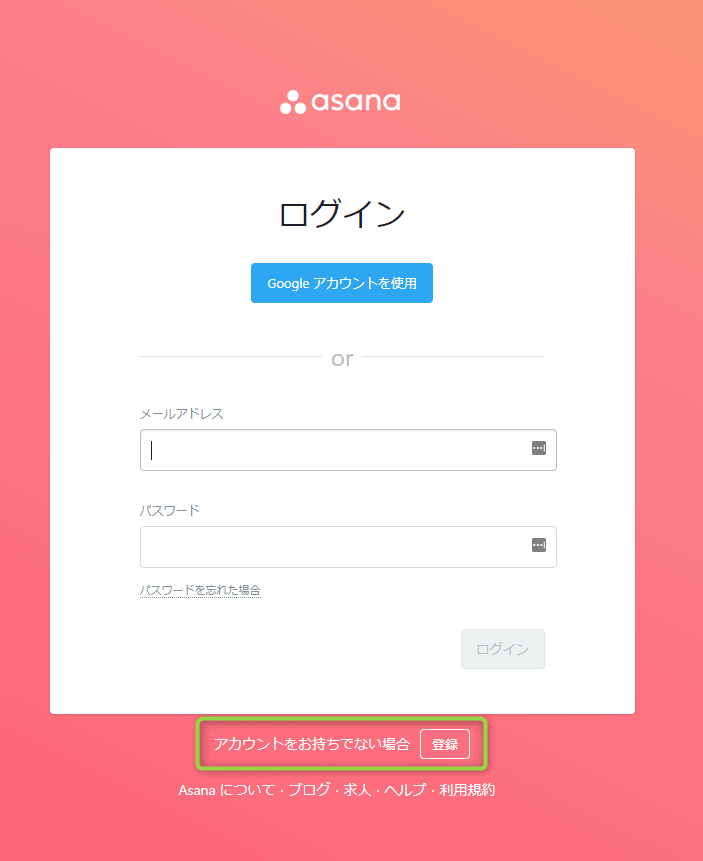Click the 登録 sign-up button
This screenshot has width=703, height=861.
[445, 744]
